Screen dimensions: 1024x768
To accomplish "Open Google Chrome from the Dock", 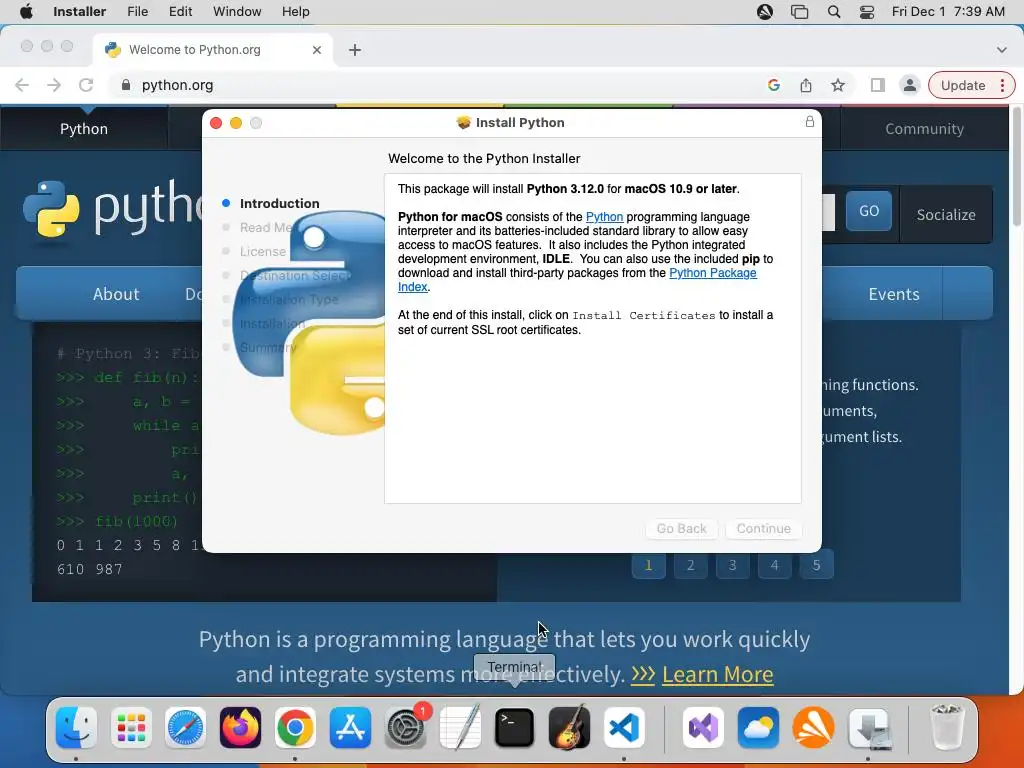I will tap(295, 727).
